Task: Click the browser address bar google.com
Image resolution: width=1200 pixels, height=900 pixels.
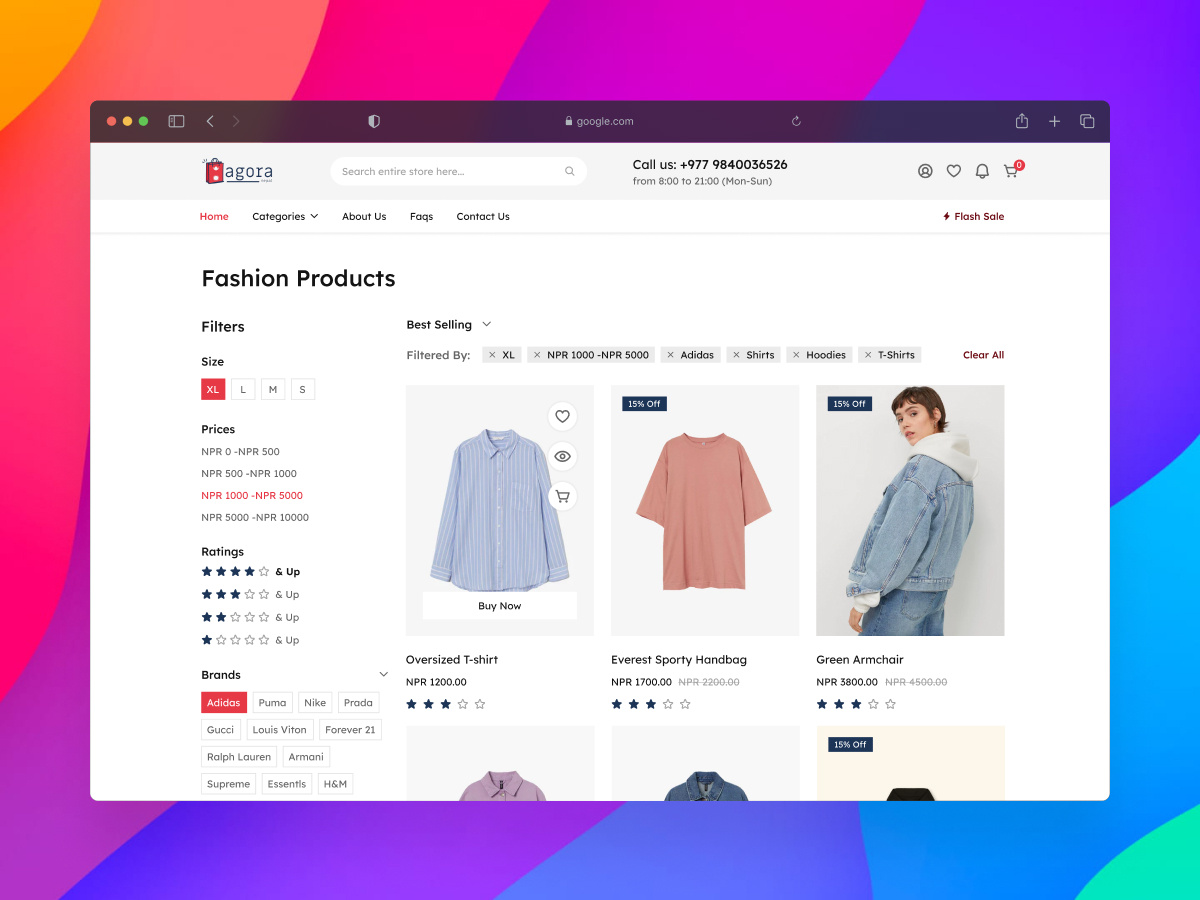Action: click(599, 121)
